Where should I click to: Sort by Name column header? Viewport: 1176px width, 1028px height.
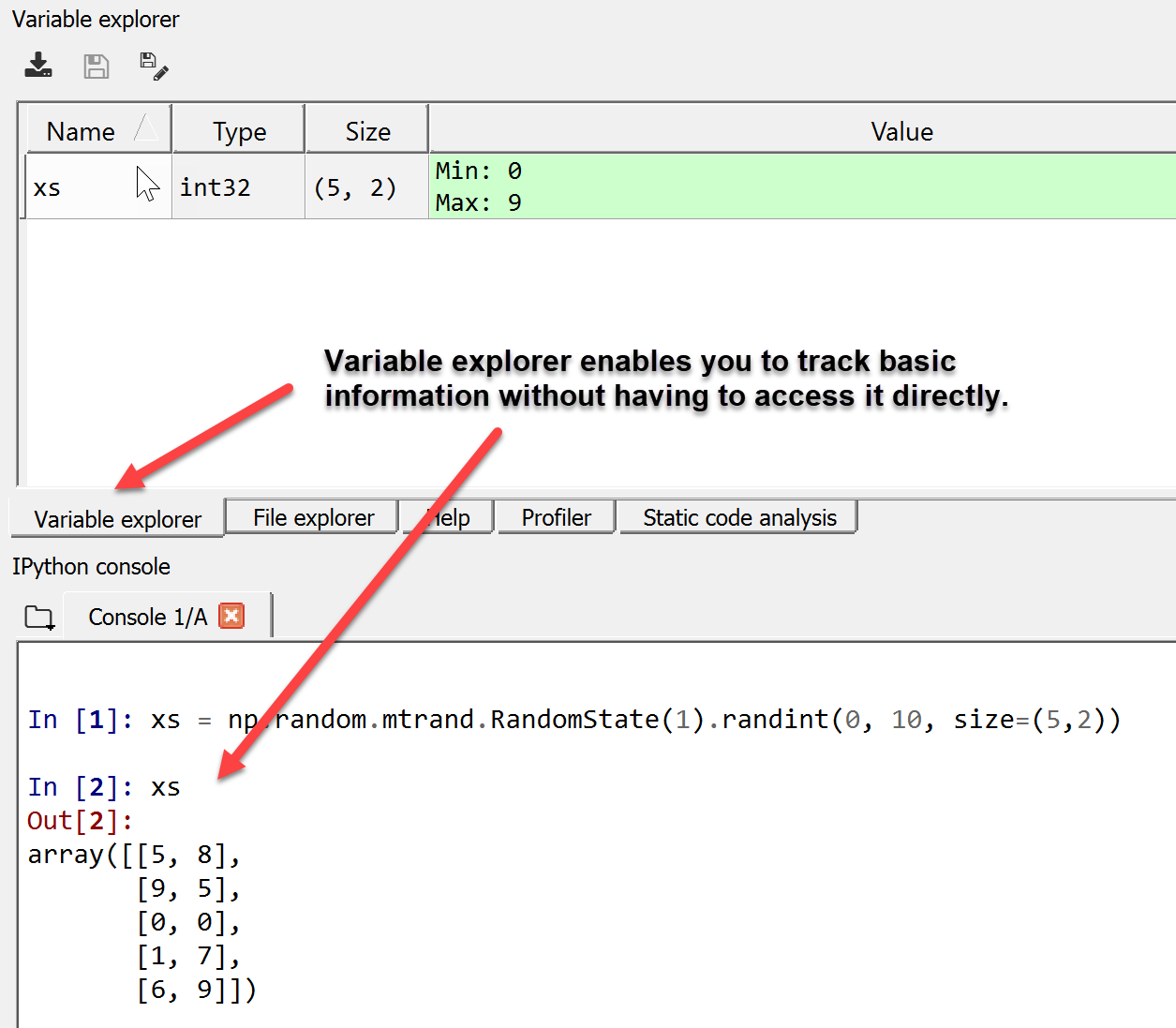point(97,129)
